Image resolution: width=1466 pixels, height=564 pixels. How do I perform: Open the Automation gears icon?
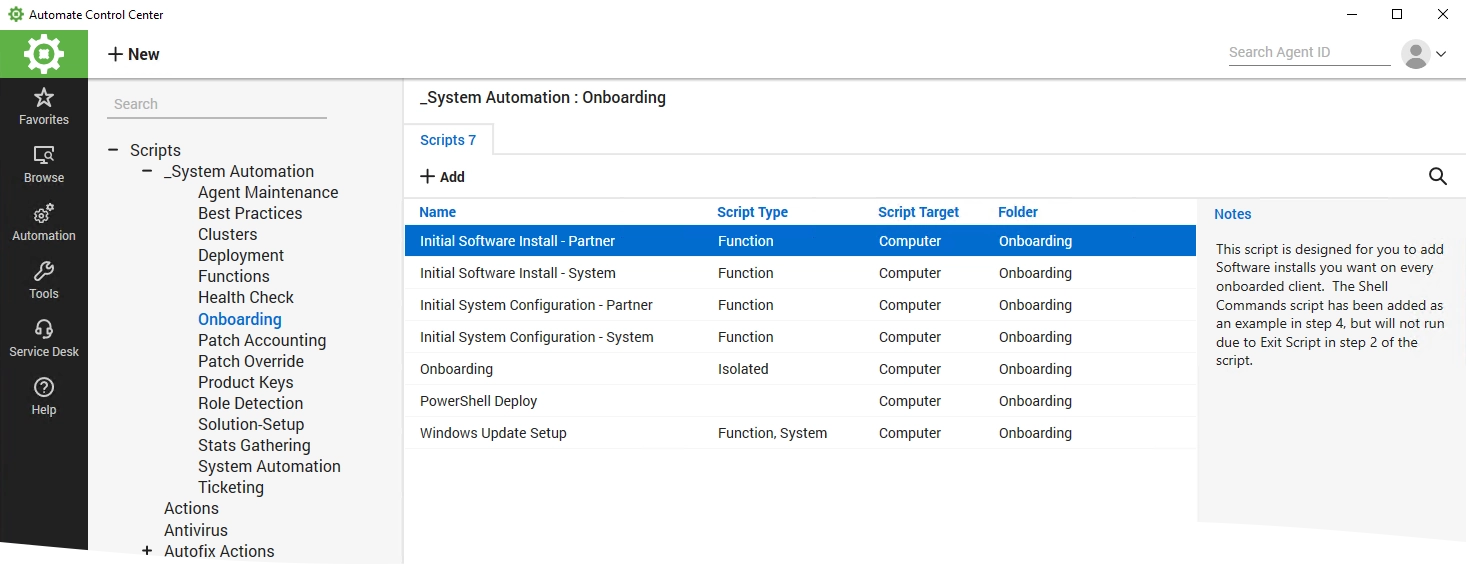pyautogui.click(x=44, y=214)
